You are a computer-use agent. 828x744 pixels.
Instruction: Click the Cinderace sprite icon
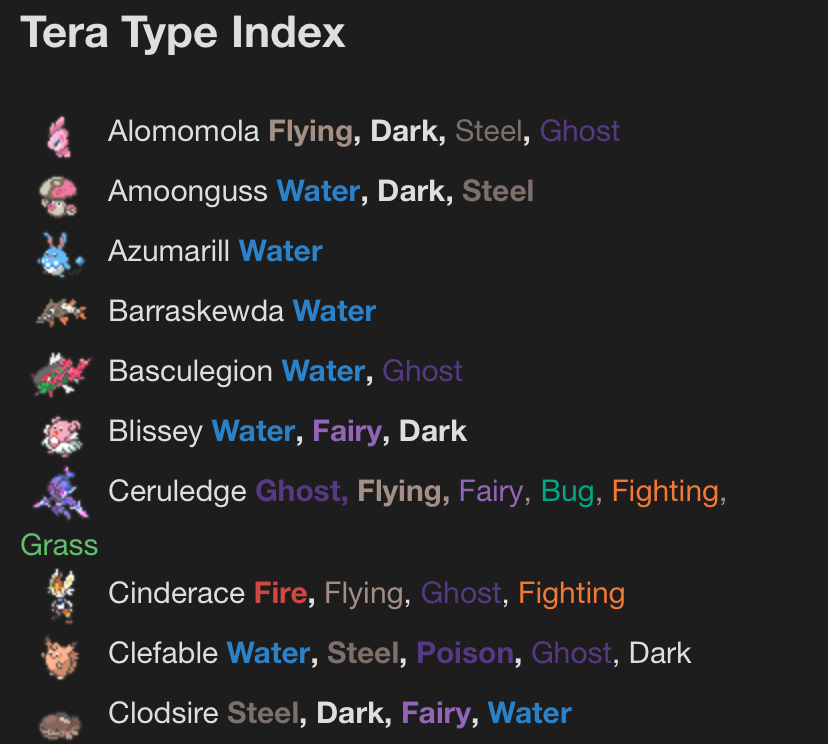click(60, 594)
